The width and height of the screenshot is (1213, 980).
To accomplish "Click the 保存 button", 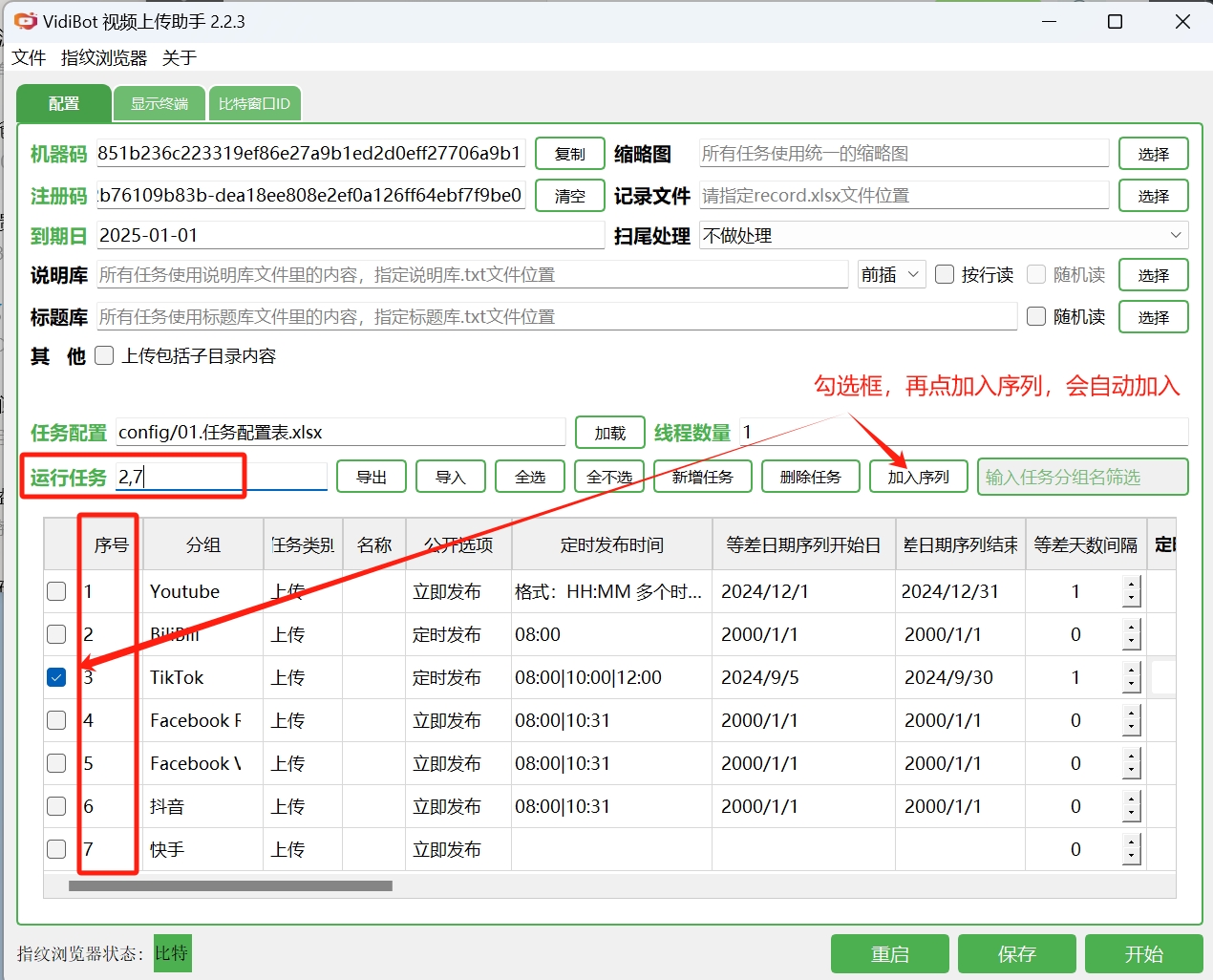I will [x=1016, y=953].
